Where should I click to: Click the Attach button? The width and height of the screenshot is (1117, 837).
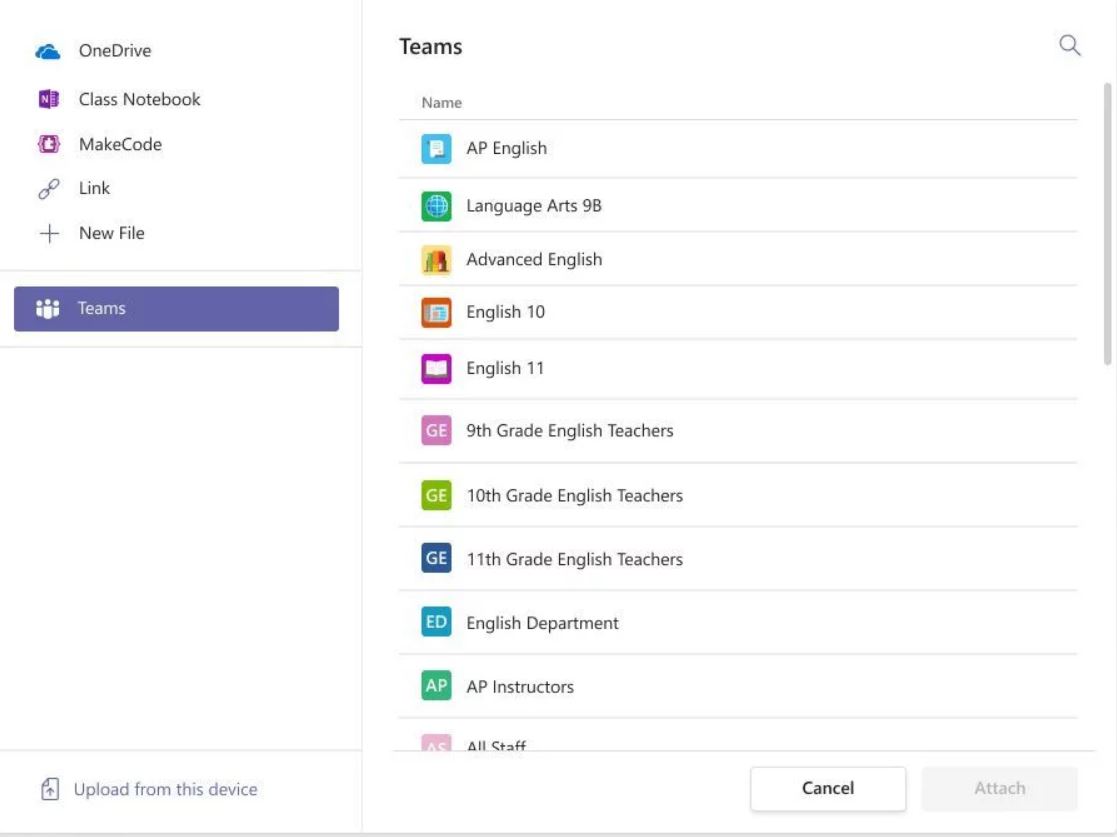[999, 788]
